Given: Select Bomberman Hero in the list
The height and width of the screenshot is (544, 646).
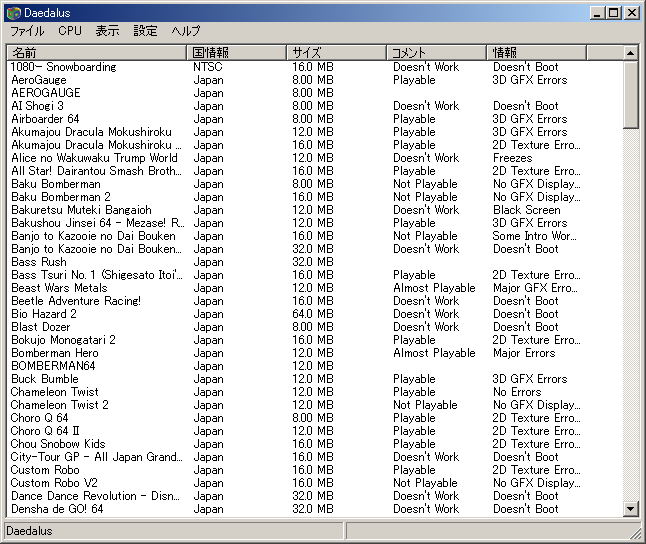Looking at the screenshot, I should click(x=55, y=353).
